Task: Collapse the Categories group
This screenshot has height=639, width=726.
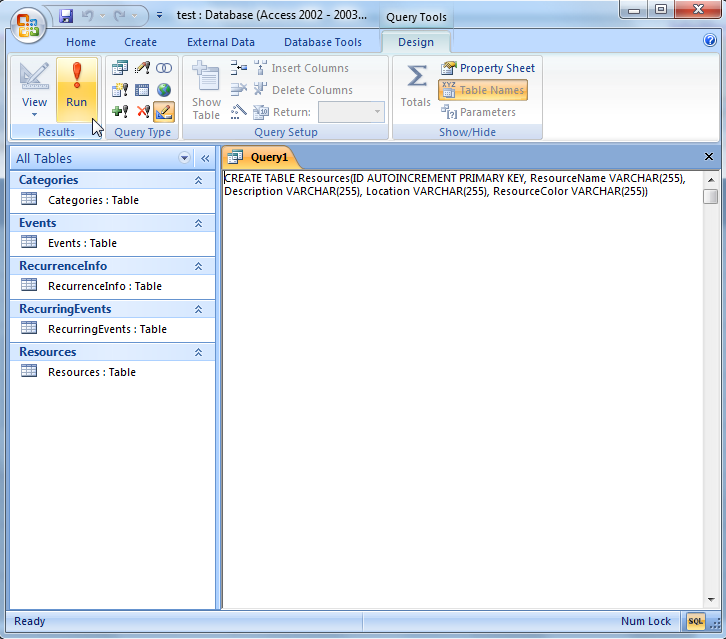Action: coord(198,180)
